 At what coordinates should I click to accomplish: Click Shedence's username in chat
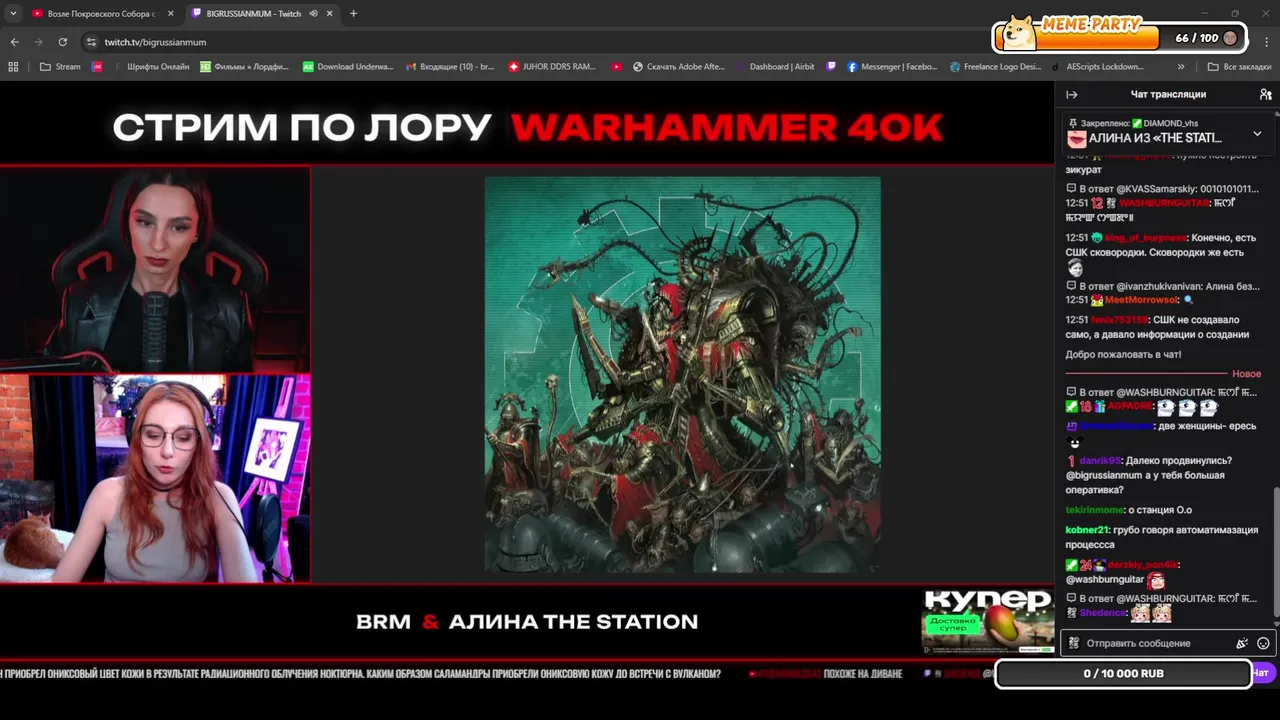point(1103,613)
